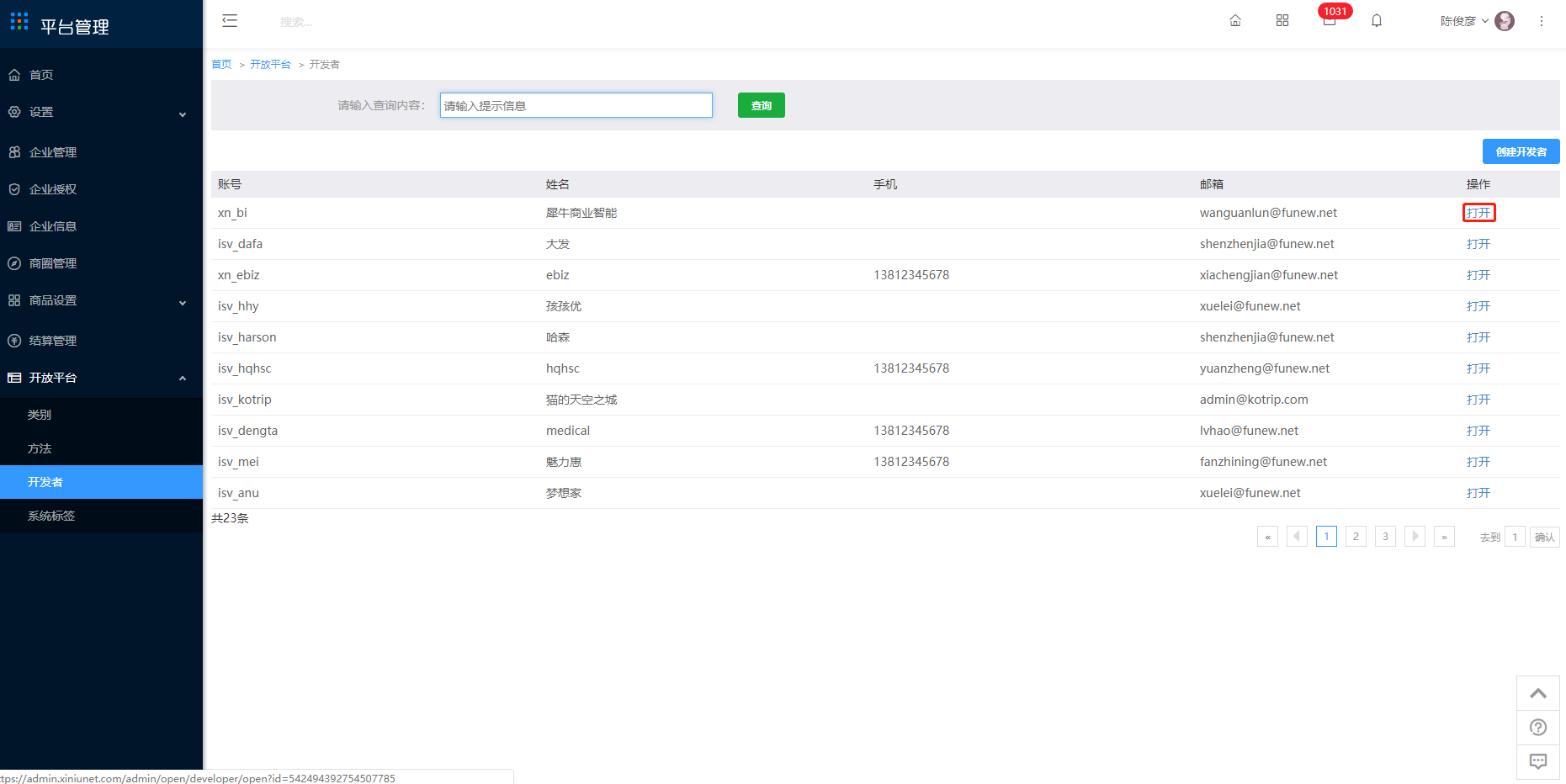Select pagination page 1
Viewport: 1566px width, 784px height.
pyautogui.click(x=1326, y=537)
